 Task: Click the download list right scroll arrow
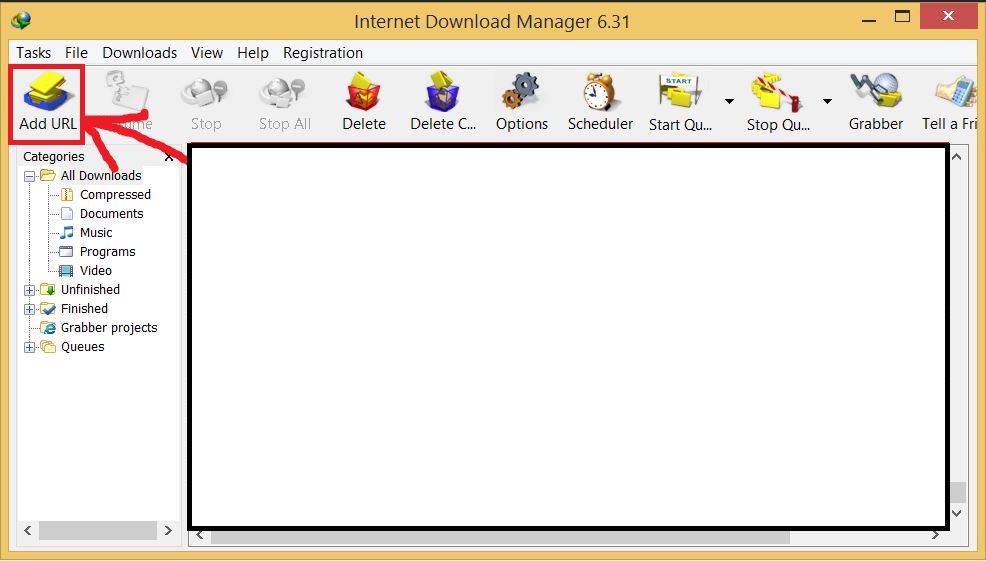coord(935,536)
